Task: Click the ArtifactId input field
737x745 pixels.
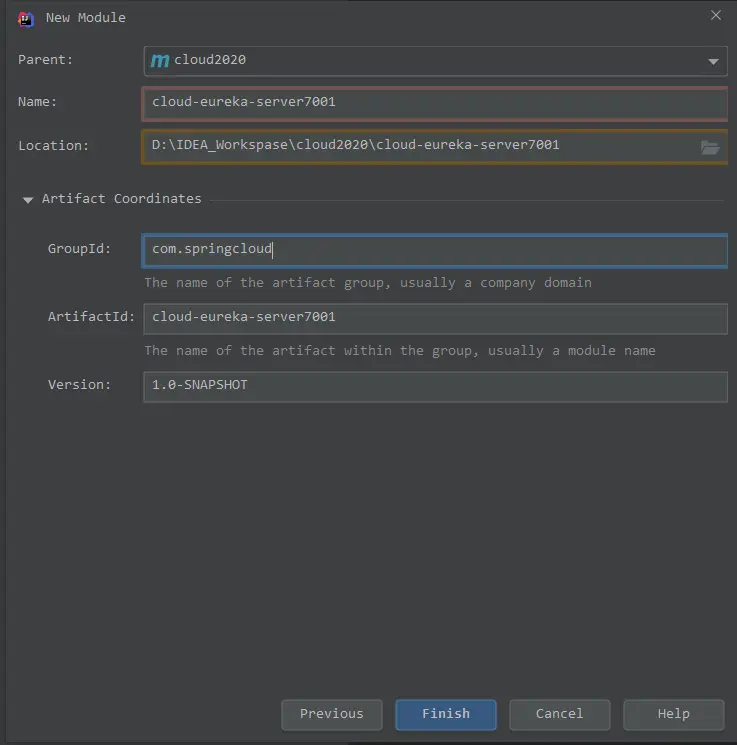Action: [435, 317]
